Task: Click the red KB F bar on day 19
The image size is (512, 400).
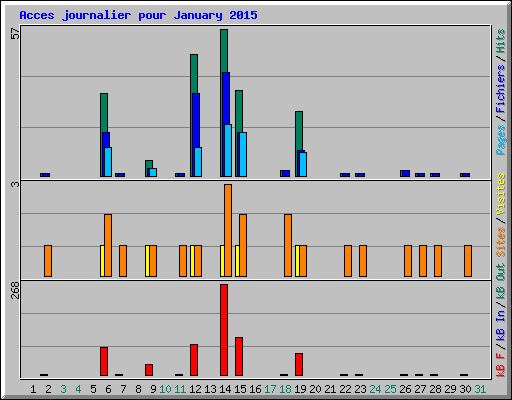Action: (x=299, y=365)
